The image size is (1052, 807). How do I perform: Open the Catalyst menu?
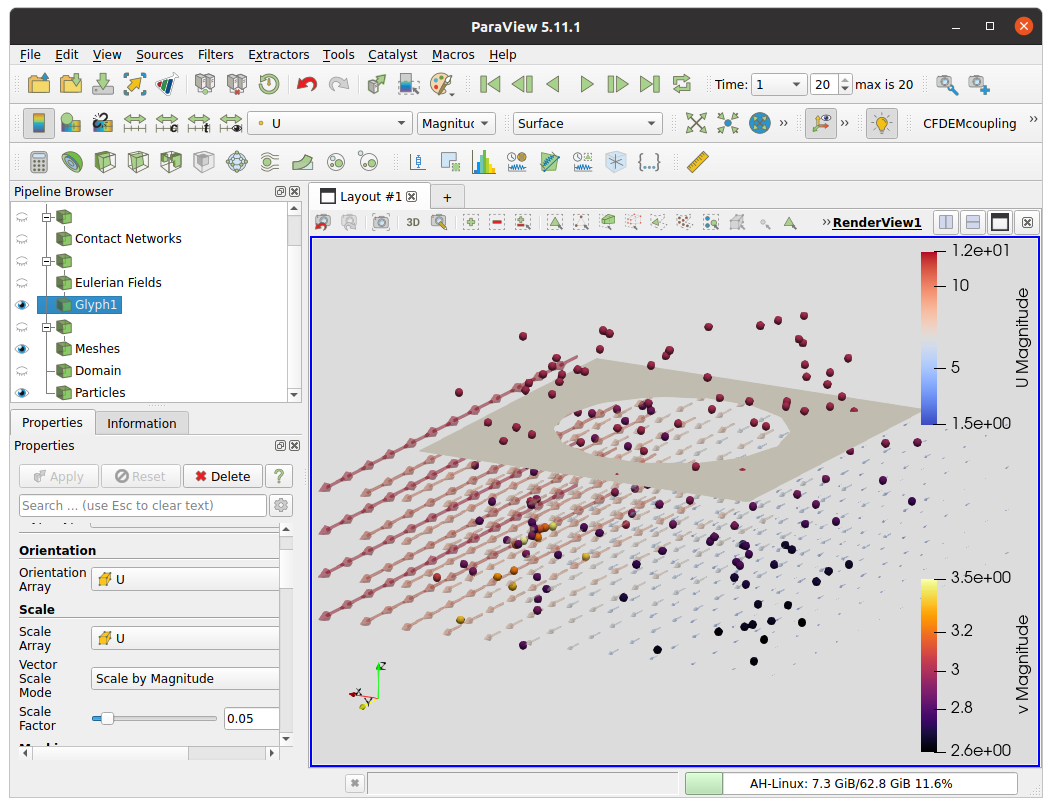tap(392, 54)
